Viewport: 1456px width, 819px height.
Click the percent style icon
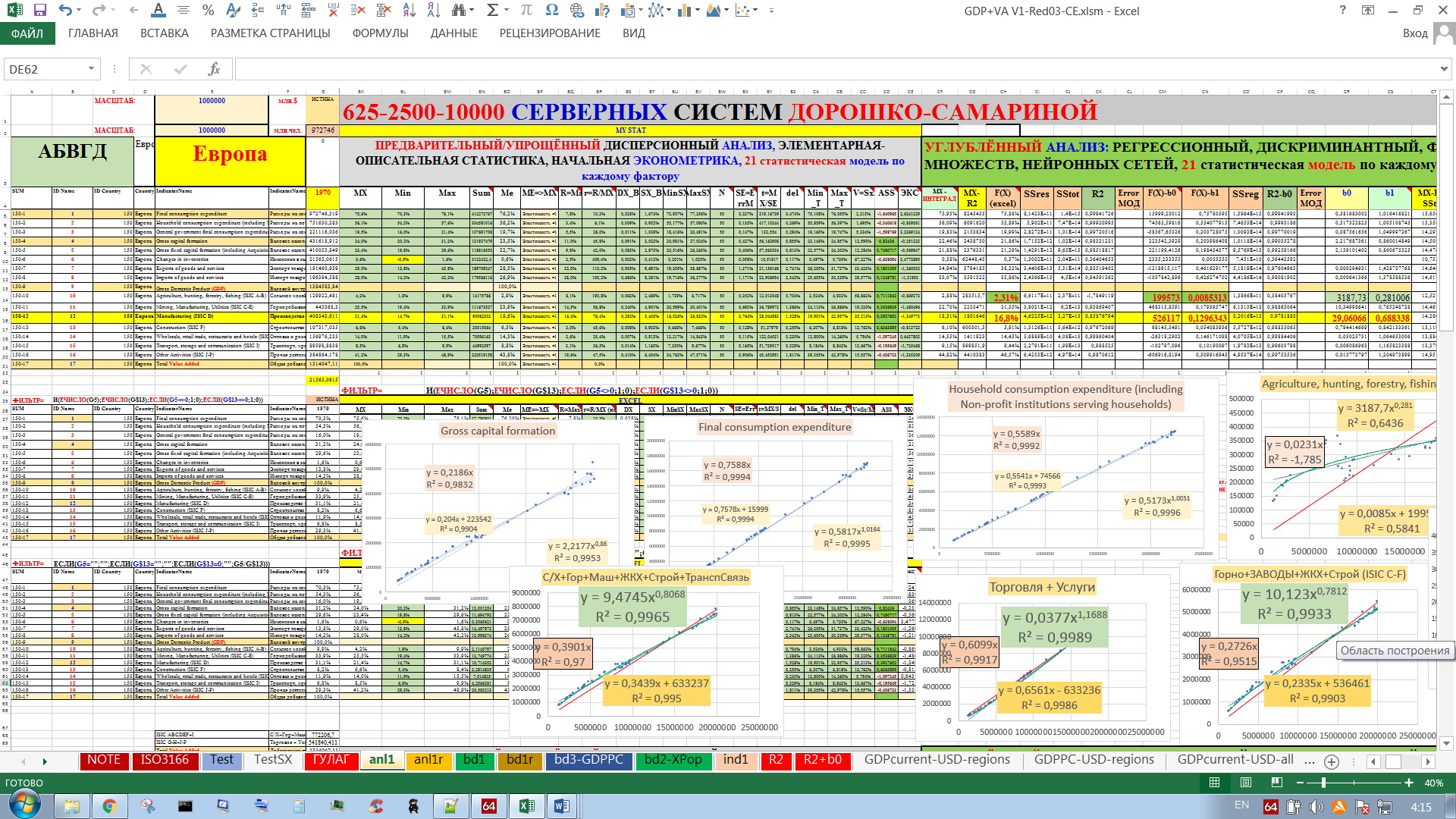[209, 11]
